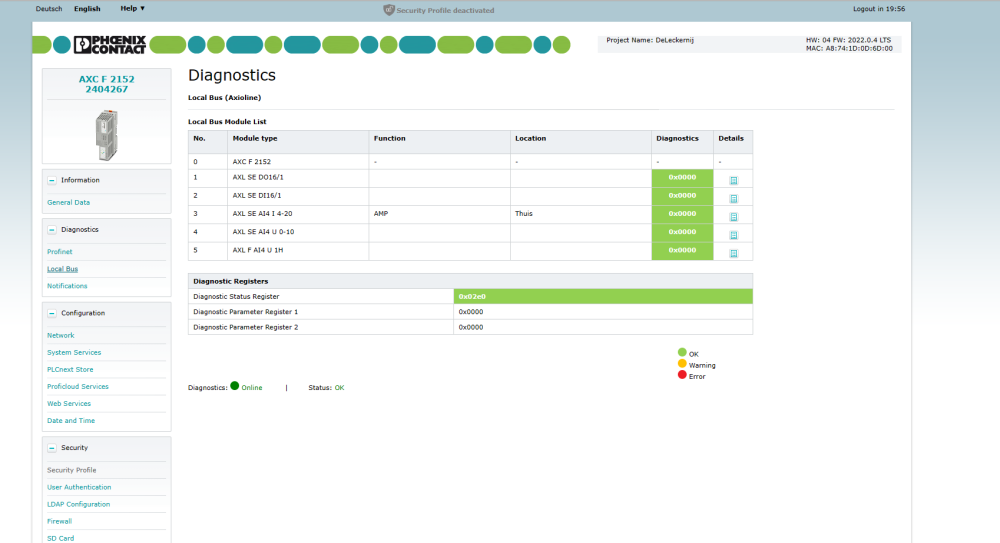Switch language to English
The height and width of the screenshot is (543, 1000).
coord(87,9)
